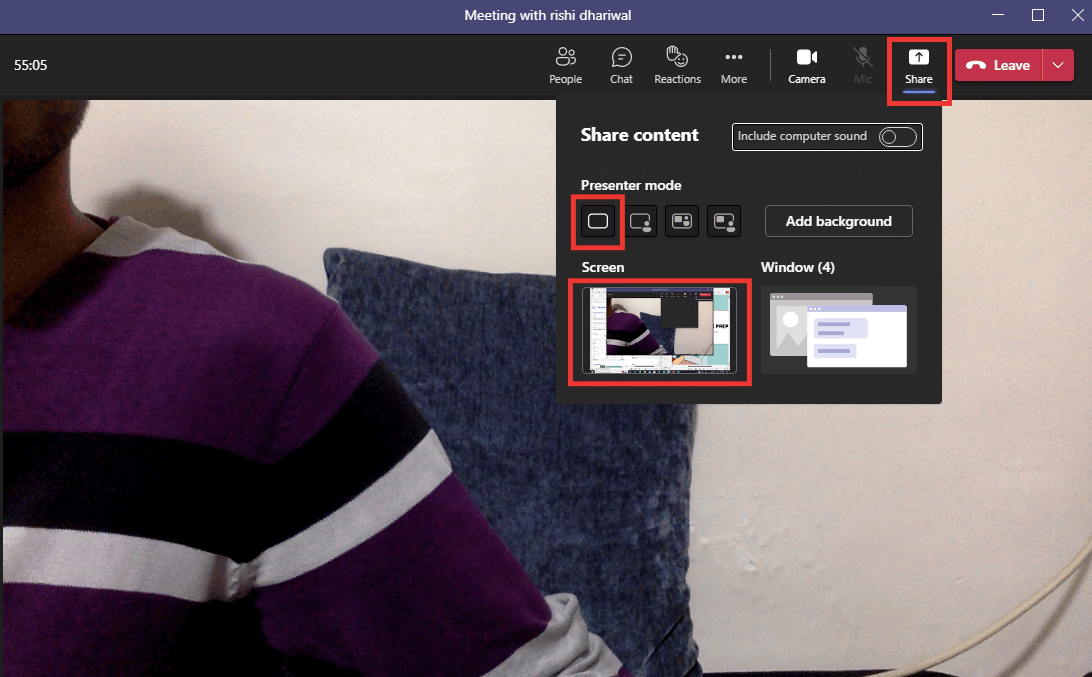Turn off the Camera
This screenshot has width=1092, height=677.
806,64
